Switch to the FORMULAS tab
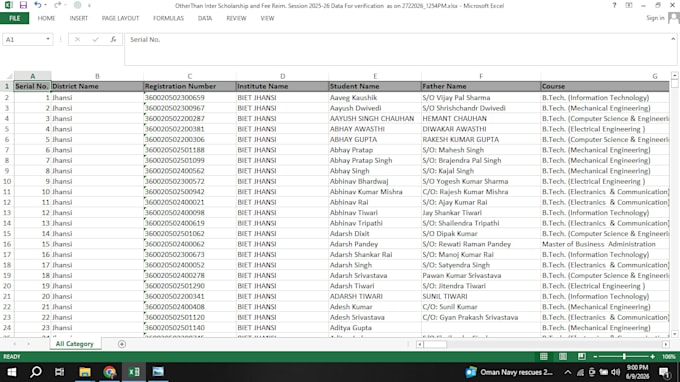680x382 pixels. [168, 18]
